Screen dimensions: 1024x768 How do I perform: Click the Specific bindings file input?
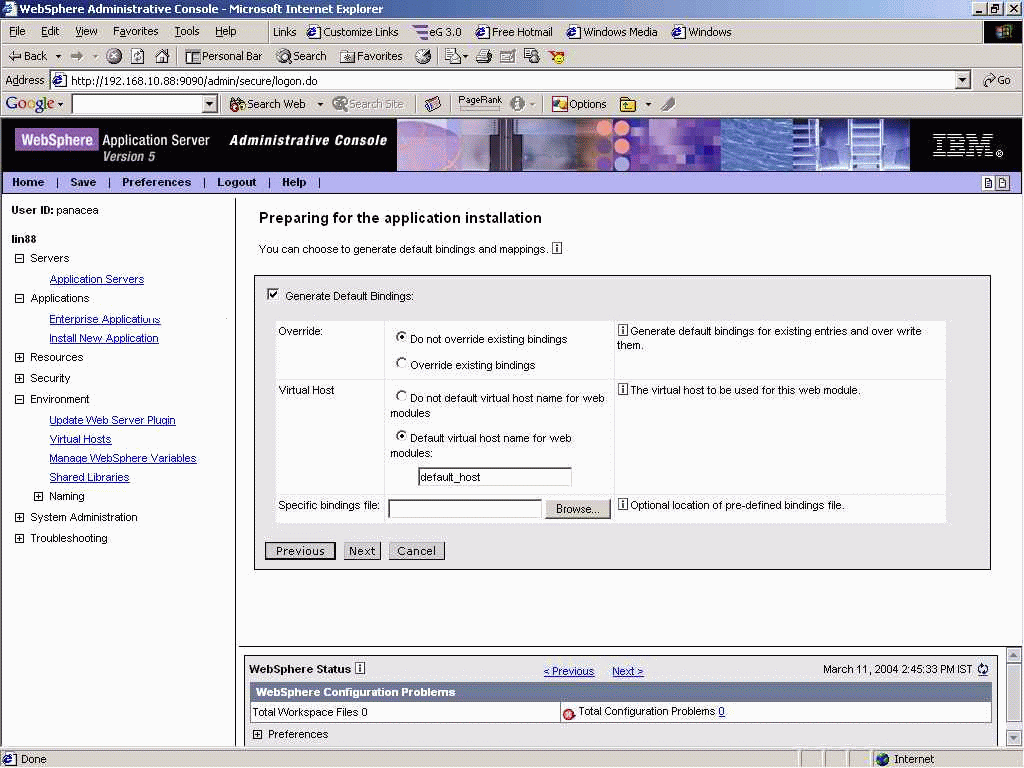point(464,508)
